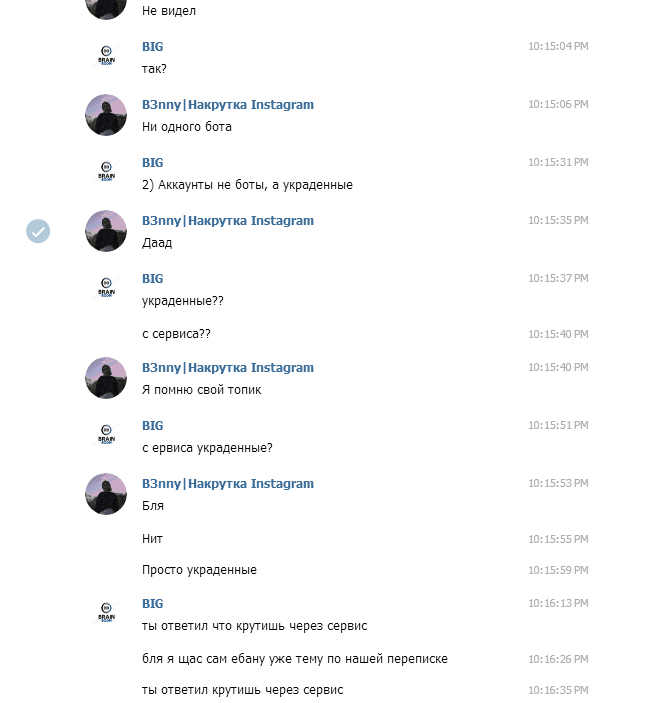Open BIG avatar beside украденные?? message
Screen dimensions: 658x703
pyautogui.click(x=106, y=289)
